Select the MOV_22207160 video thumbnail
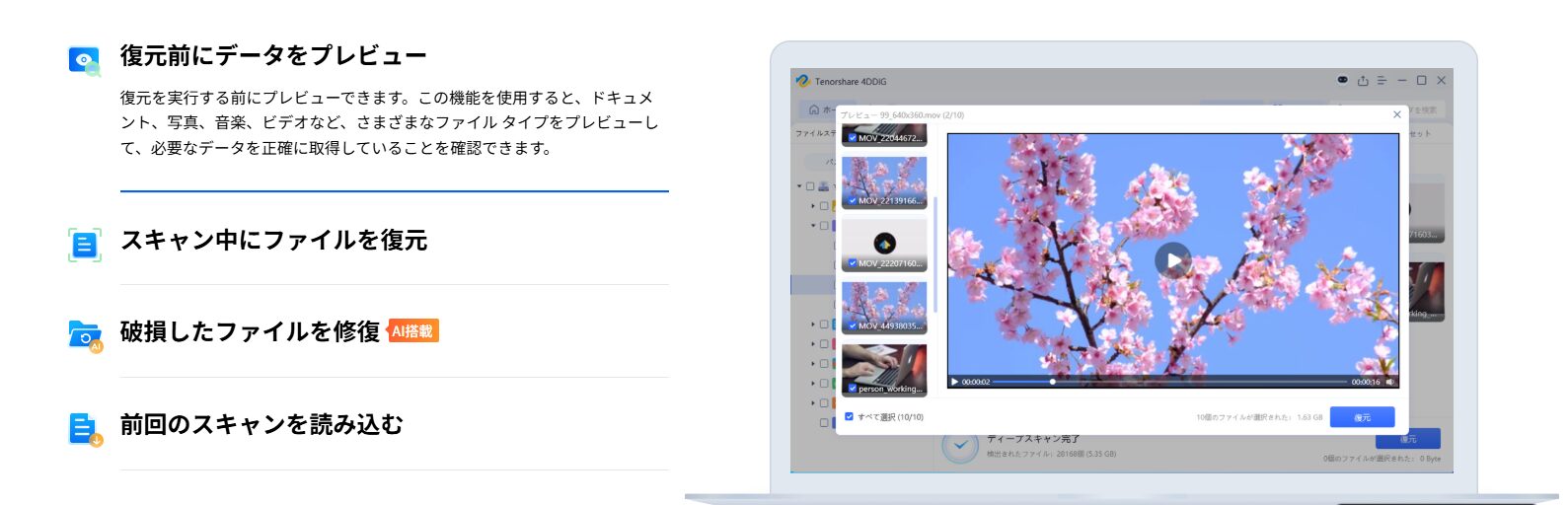 tap(884, 242)
